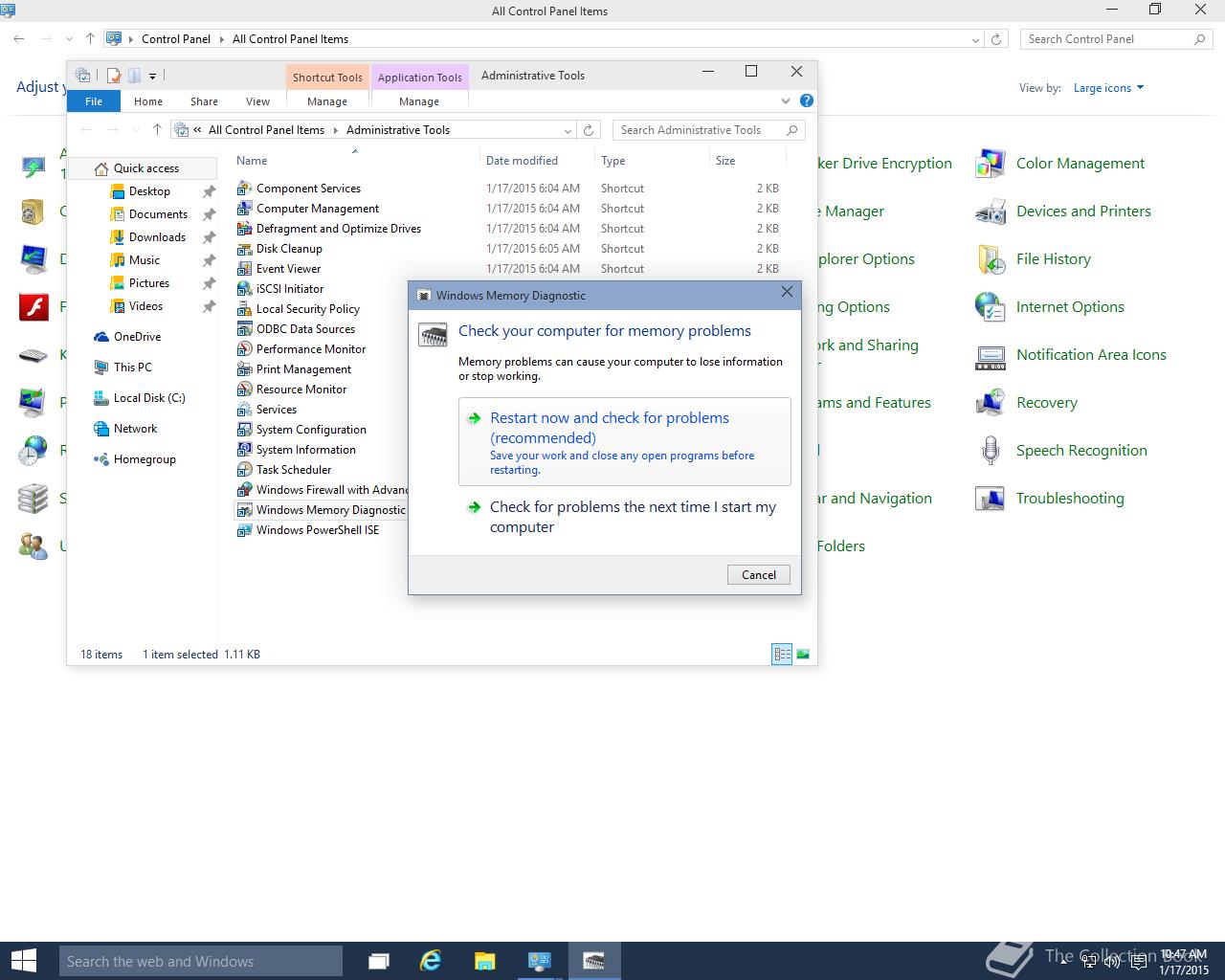Viewport: 1225px width, 980px height.
Task: Expand the ribbon with the chevron
Action: [786, 100]
